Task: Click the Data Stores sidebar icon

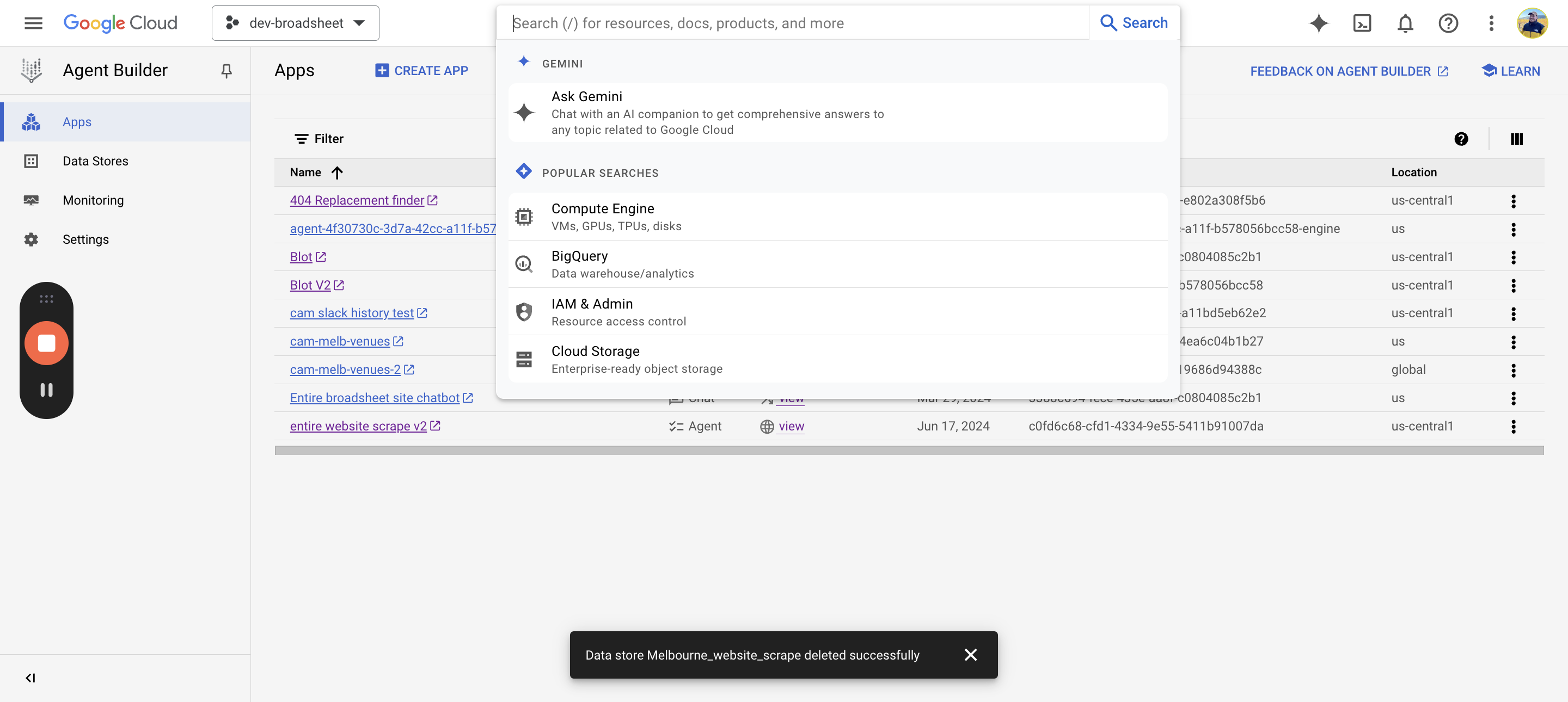Action: [x=31, y=161]
